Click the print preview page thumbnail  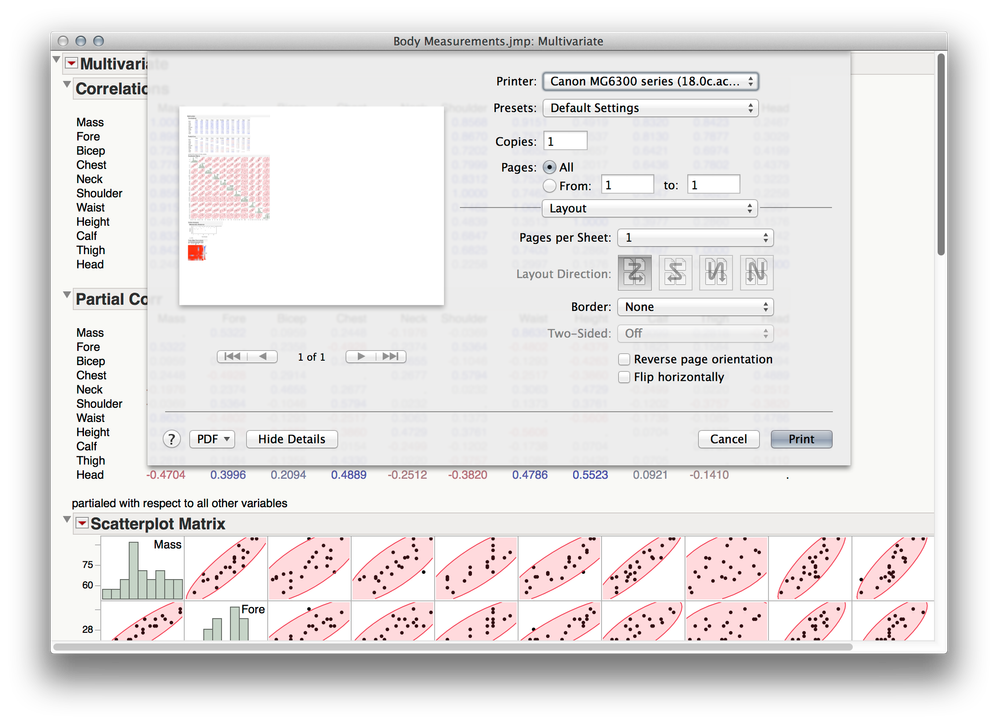[311, 206]
